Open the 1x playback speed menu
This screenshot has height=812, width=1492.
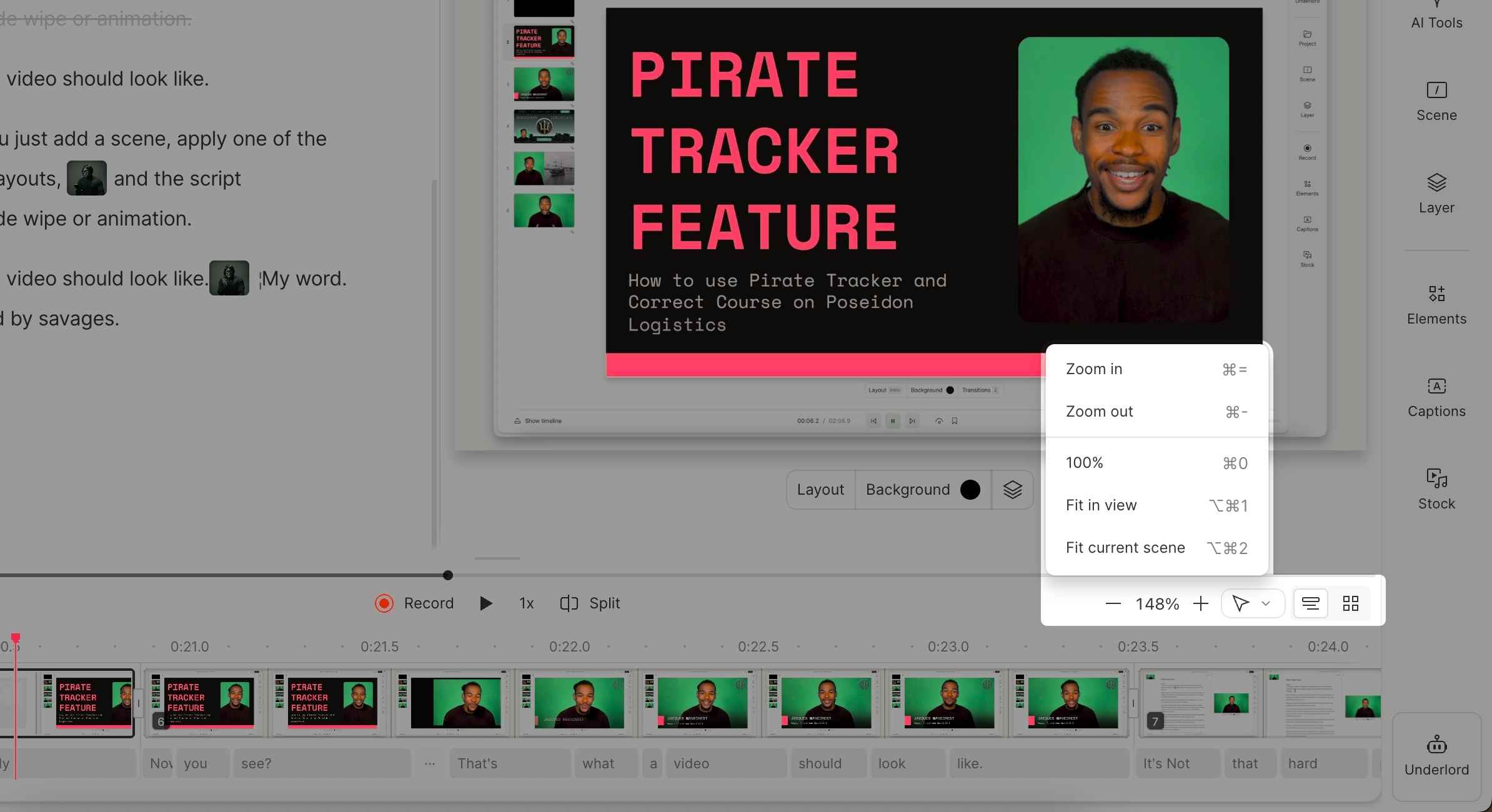point(526,603)
